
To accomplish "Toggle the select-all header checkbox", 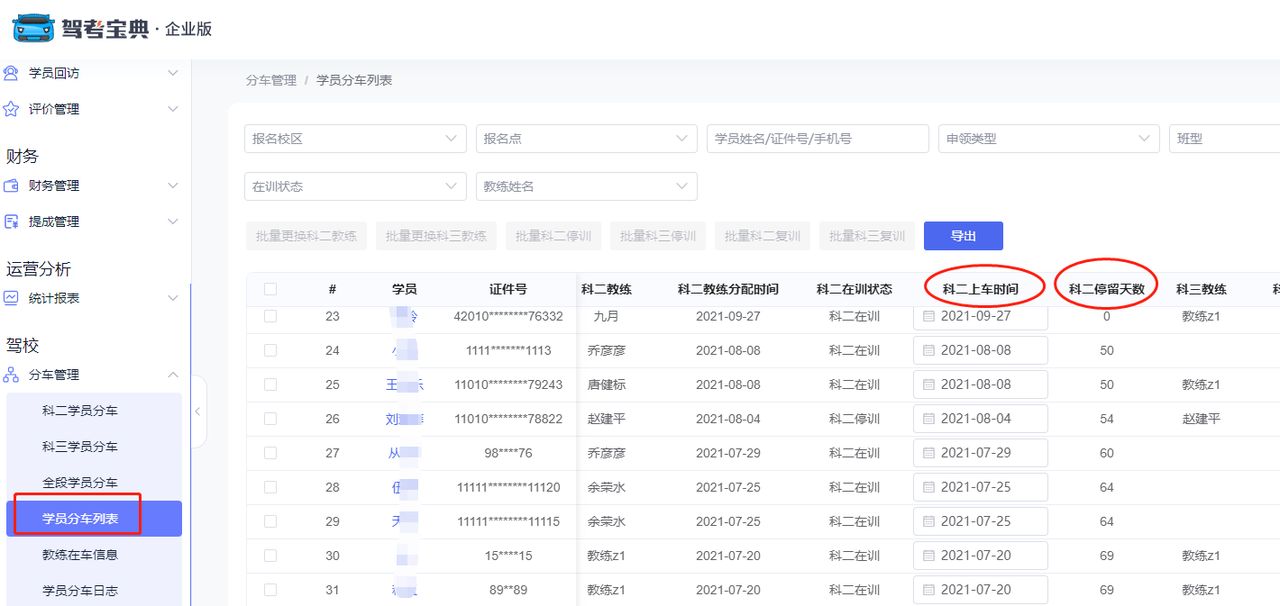I will pos(270,289).
